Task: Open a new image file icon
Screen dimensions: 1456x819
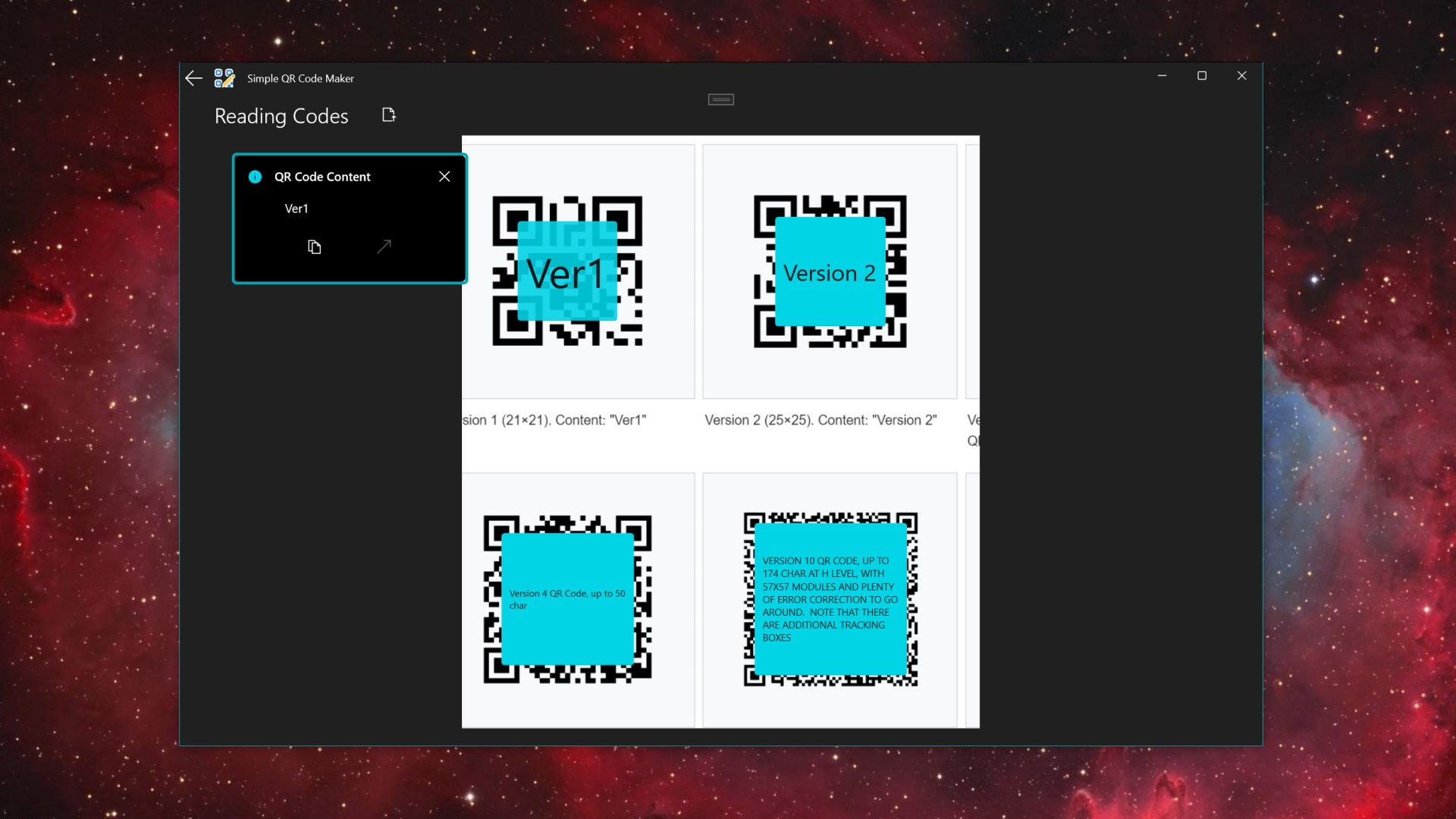Action: pos(389,115)
